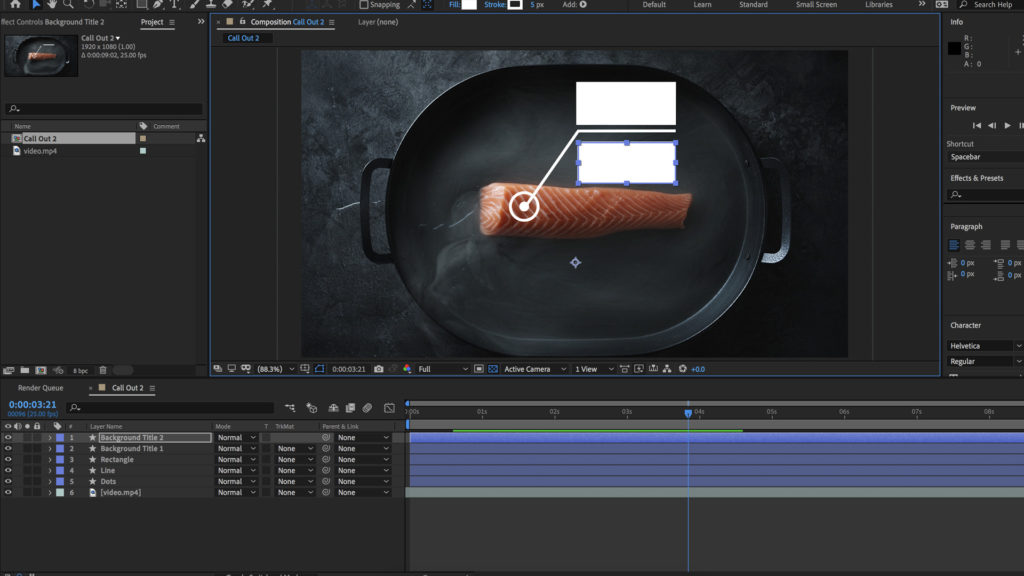
Task: Open the Active Camera view dropdown
Action: point(534,369)
